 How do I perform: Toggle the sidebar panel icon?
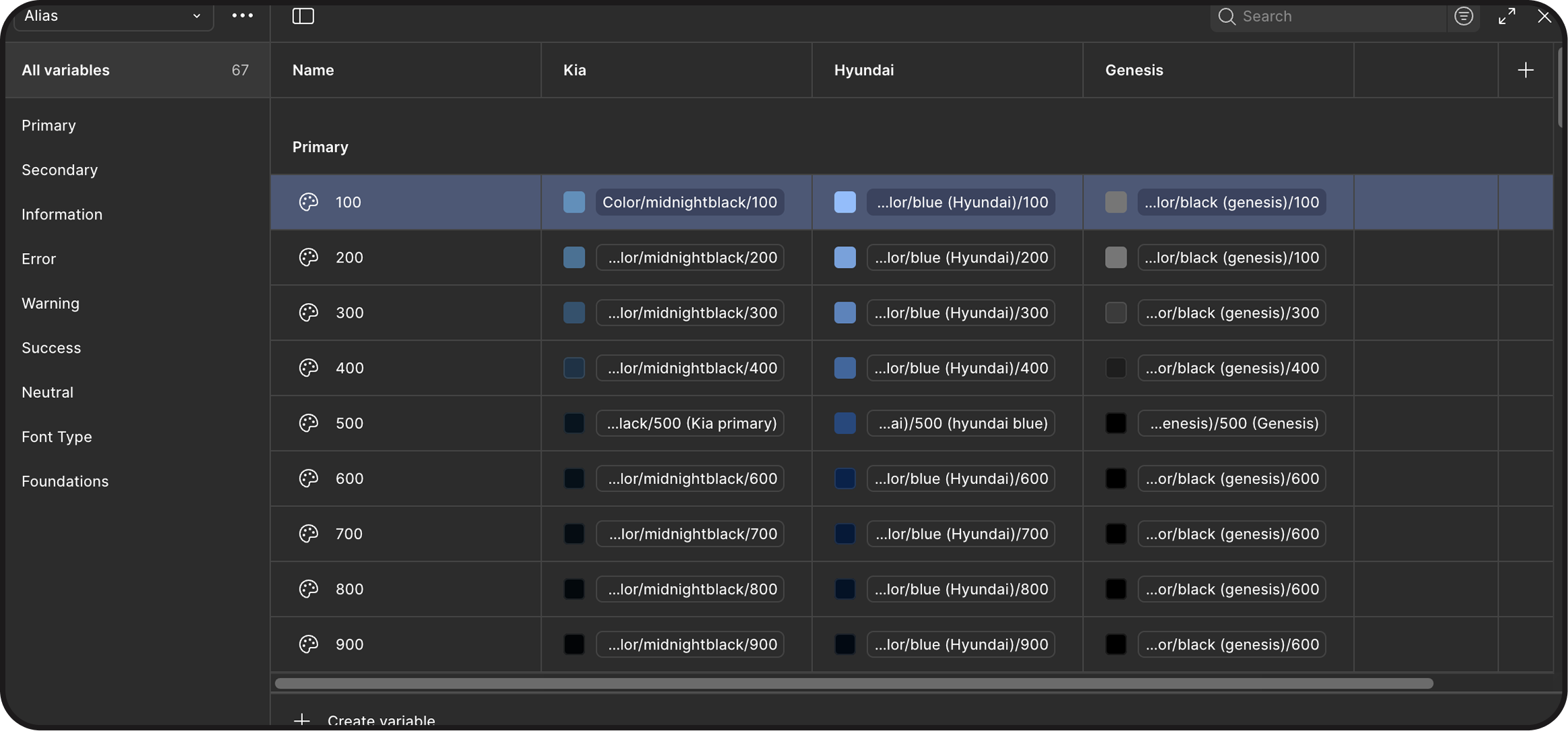point(303,16)
